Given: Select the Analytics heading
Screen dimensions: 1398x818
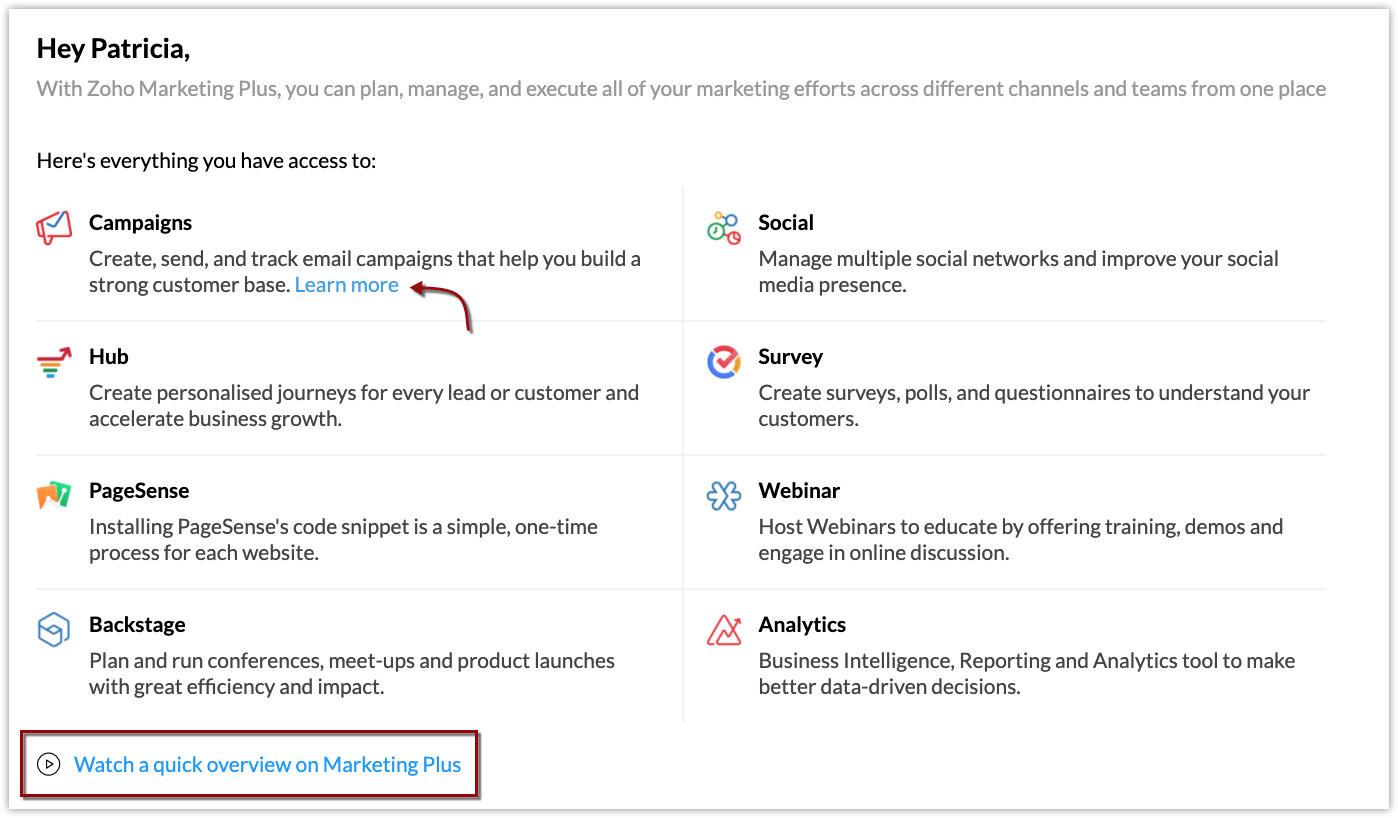Looking at the screenshot, I should click(802, 625).
